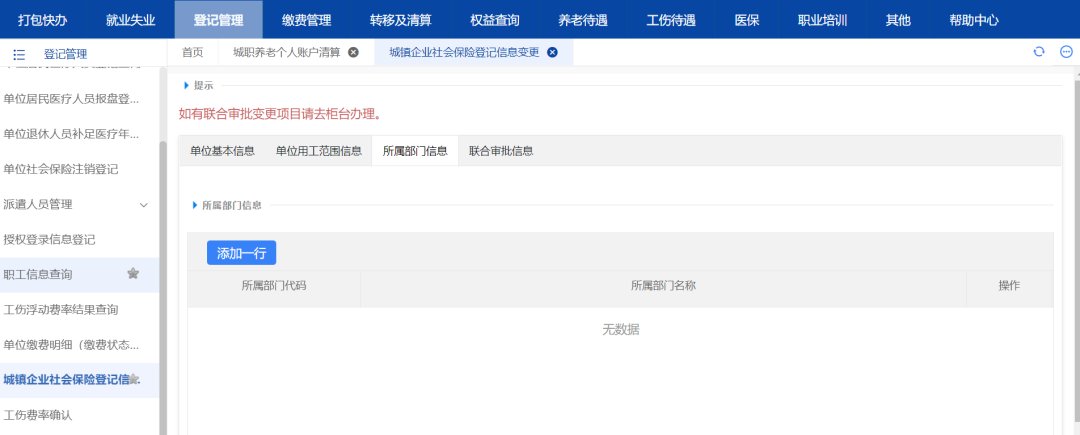
Task: Toggle favorite star for 城镇企业社会保险登记信息
Action: click(134, 379)
